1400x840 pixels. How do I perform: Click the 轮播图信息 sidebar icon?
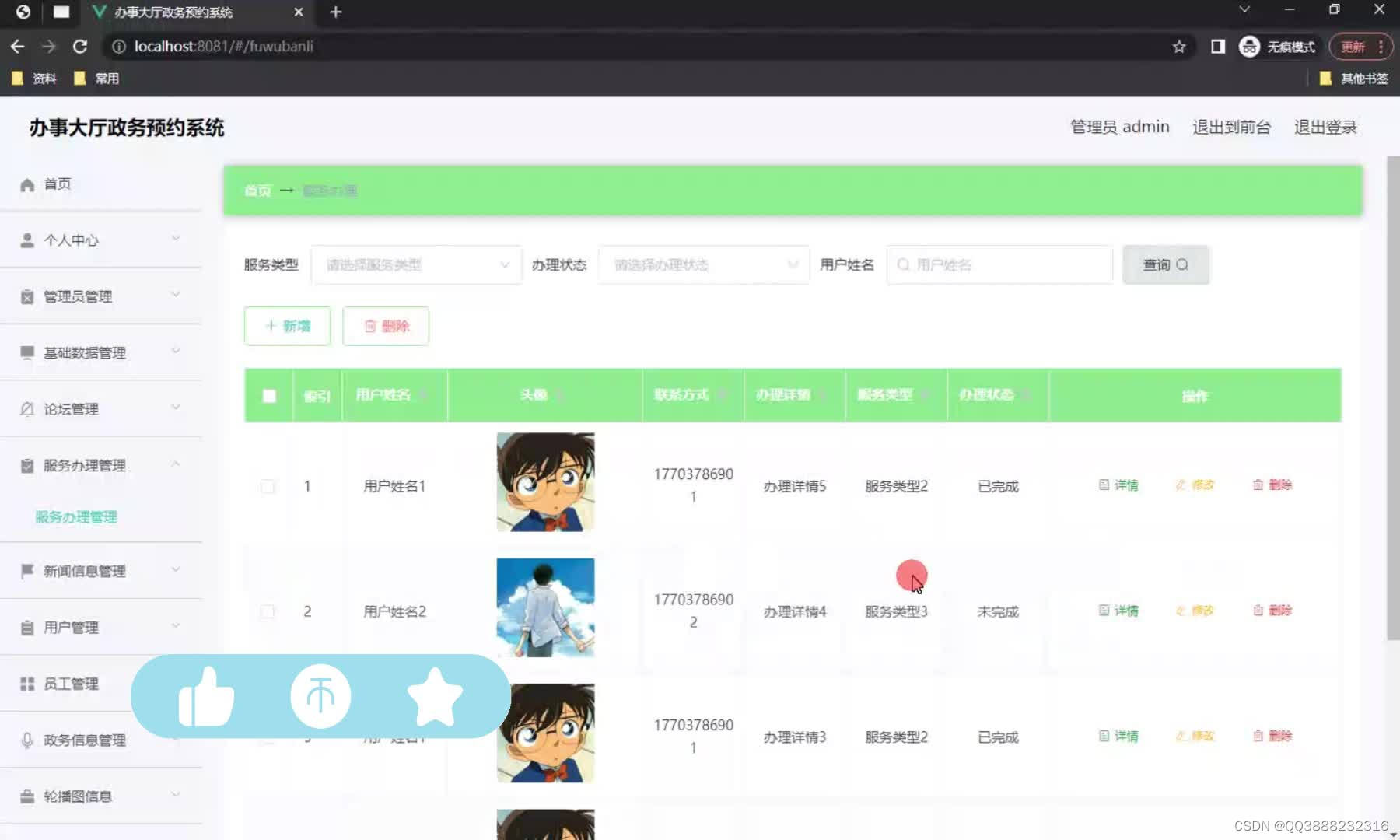click(x=27, y=796)
